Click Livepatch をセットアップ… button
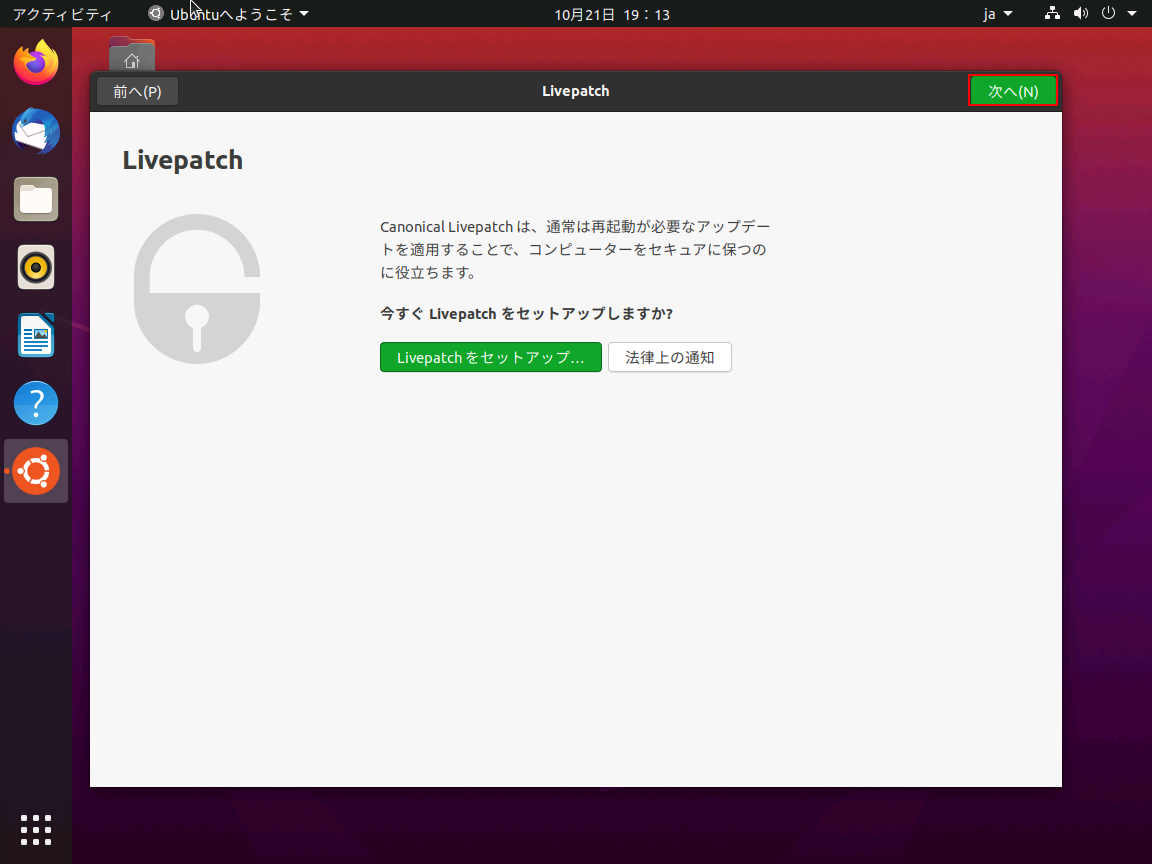1152x864 pixels. coord(491,357)
